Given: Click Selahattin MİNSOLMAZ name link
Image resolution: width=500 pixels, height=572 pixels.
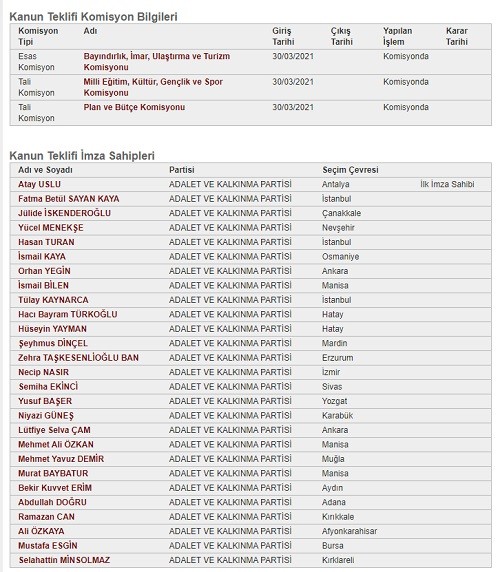Looking at the screenshot, I should pos(64,560).
